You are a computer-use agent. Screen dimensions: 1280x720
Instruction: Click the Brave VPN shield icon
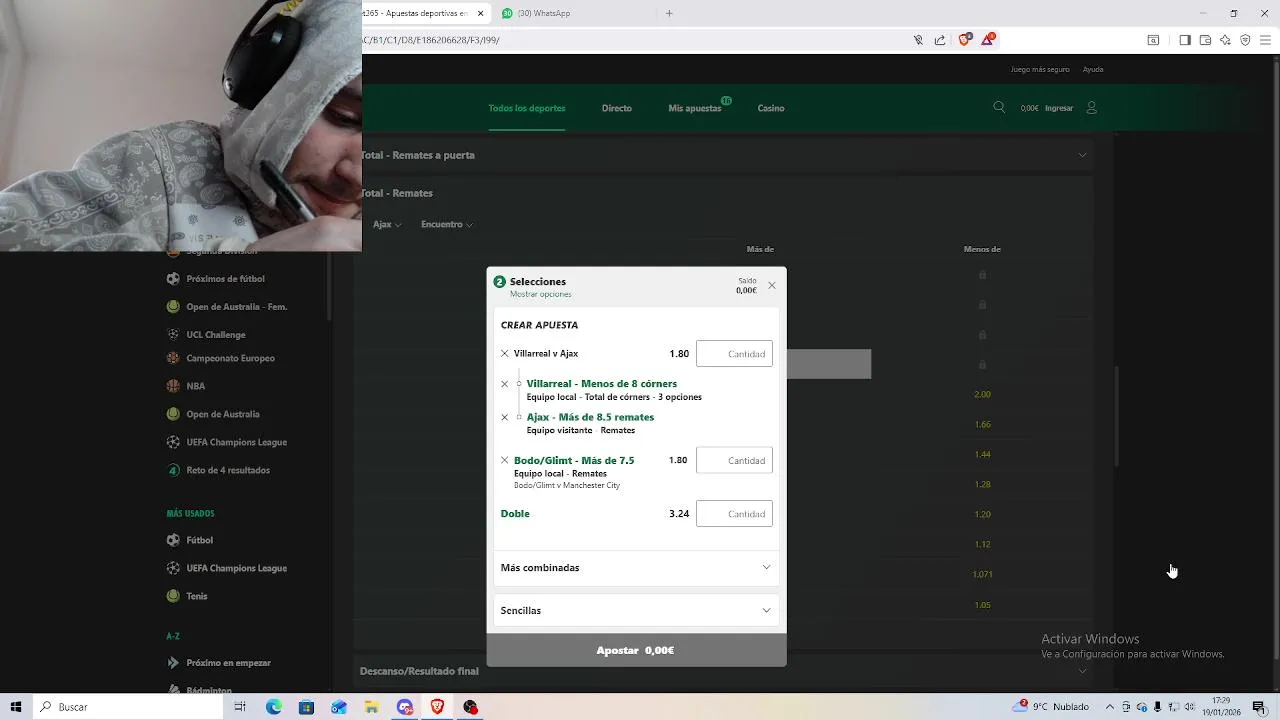pos(1245,40)
